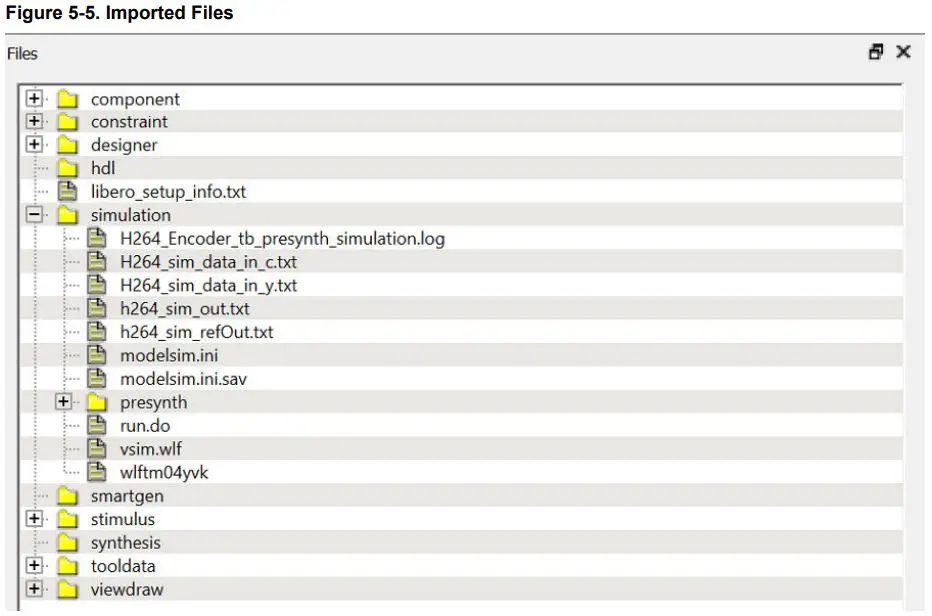Click the modelsim.ini file icon

pos(96,355)
